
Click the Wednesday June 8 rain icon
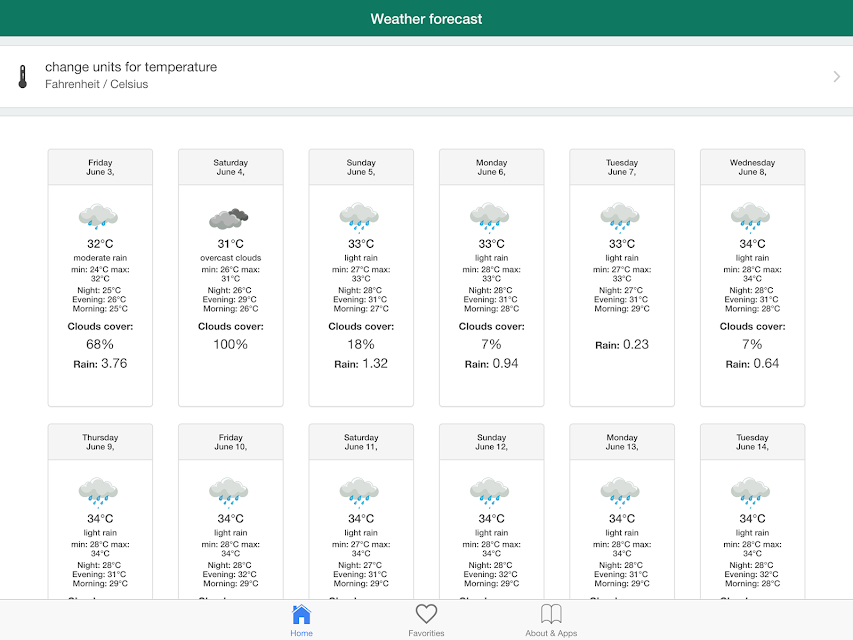click(751, 217)
